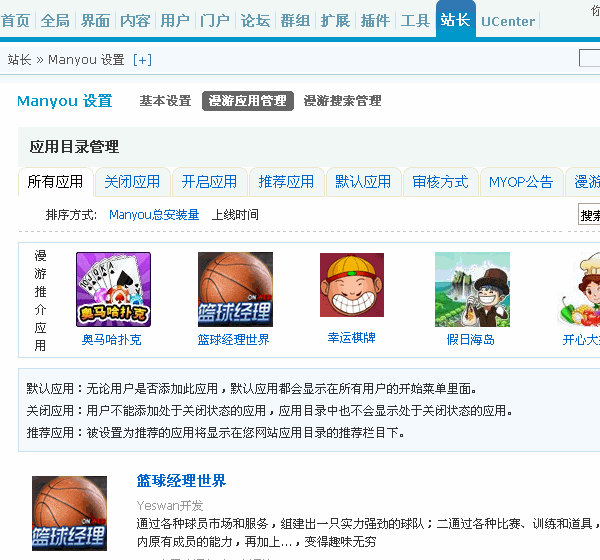Click the 站长 » Manyou 设置 breadcrumb text

click(x=66, y=60)
